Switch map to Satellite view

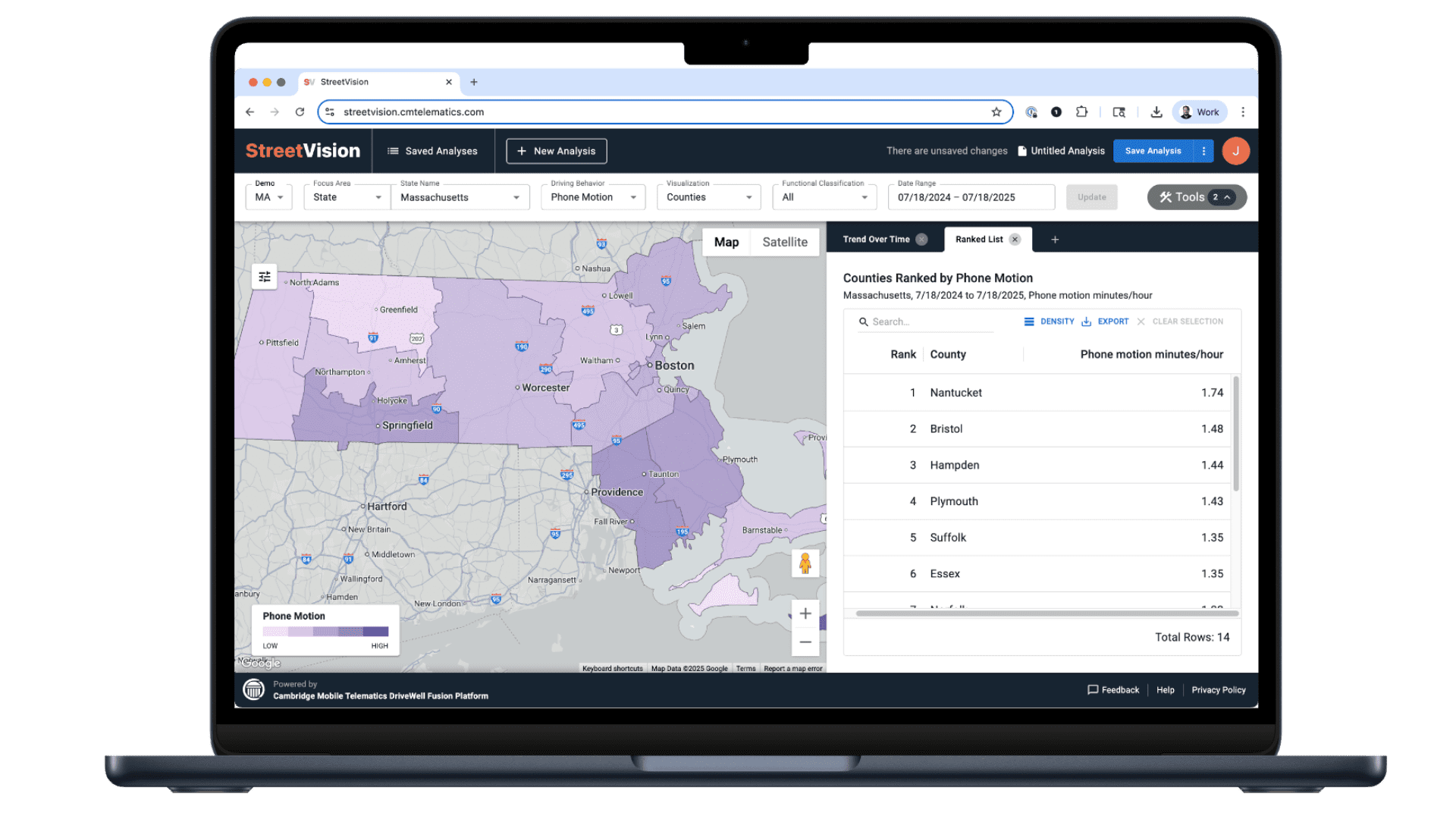click(x=785, y=242)
